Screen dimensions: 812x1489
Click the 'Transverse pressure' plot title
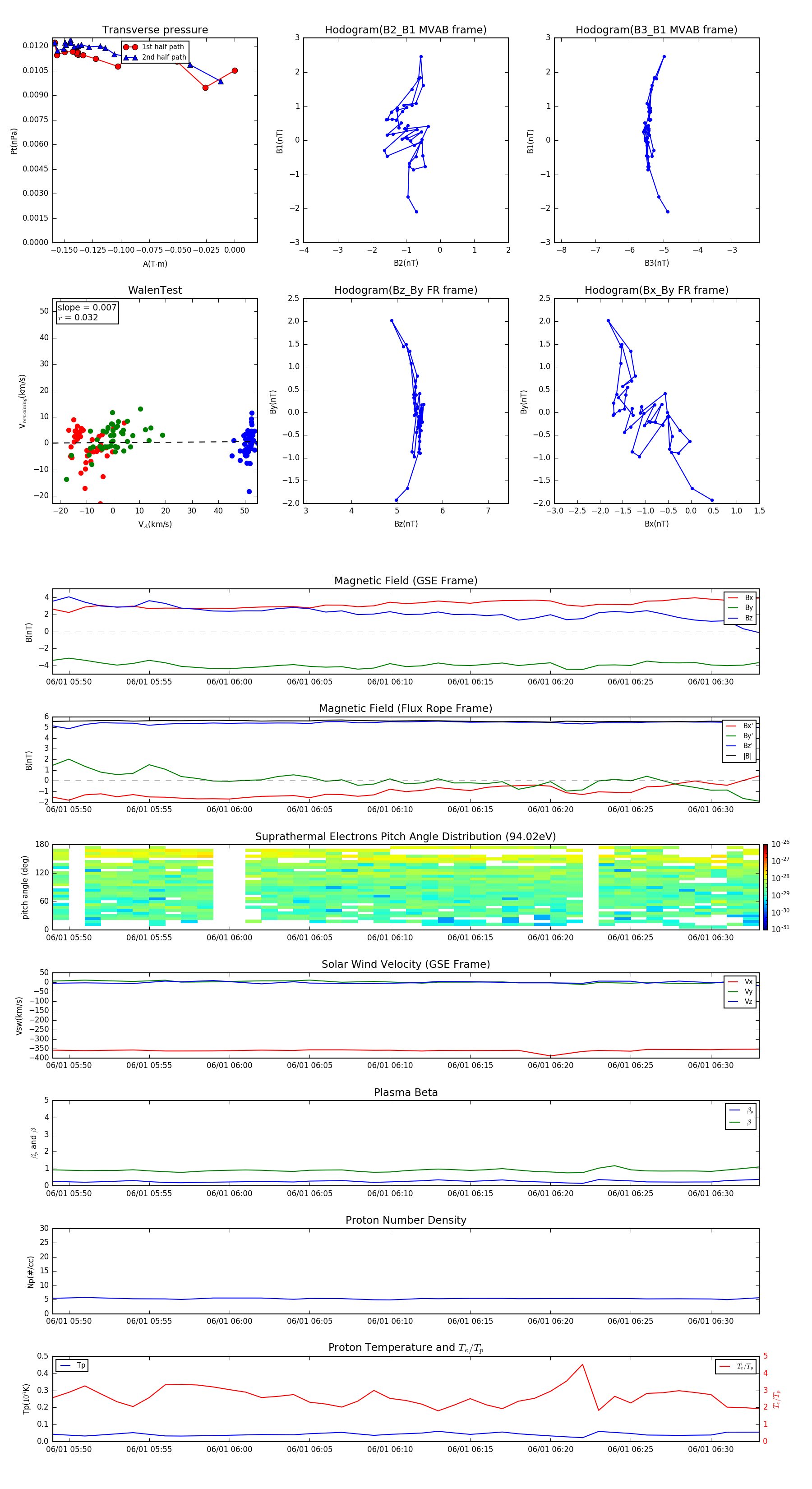point(155,30)
